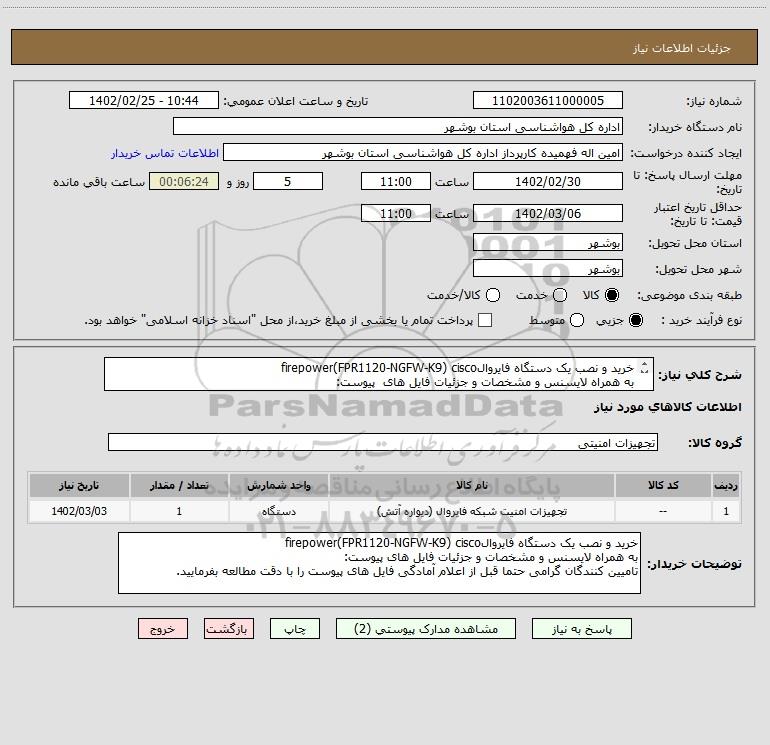Click the واحد شمارش column header
Image resolution: width=770 pixels, height=745 pixels.
[x=279, y=486]
